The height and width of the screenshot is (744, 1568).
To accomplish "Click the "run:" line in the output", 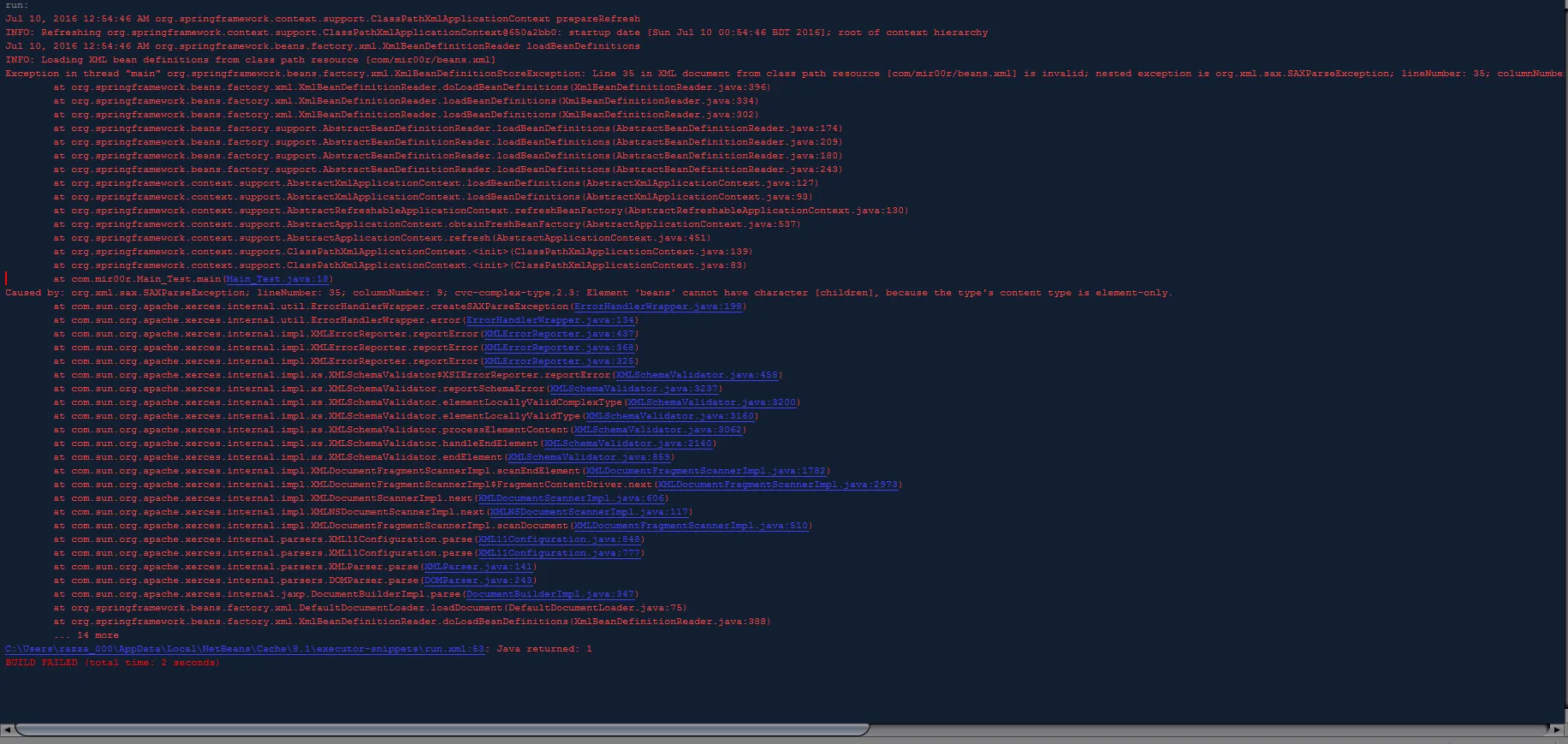I will point(17,5).
